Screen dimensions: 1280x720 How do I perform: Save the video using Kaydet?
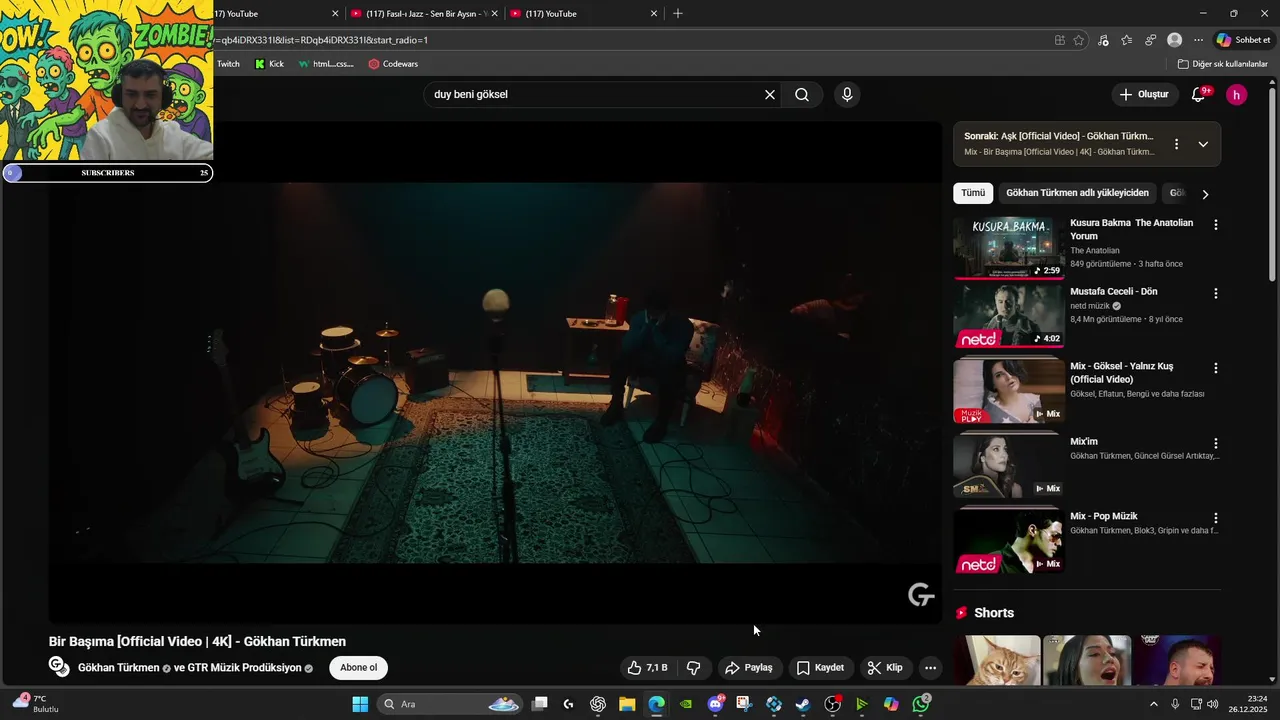[820, 668]
